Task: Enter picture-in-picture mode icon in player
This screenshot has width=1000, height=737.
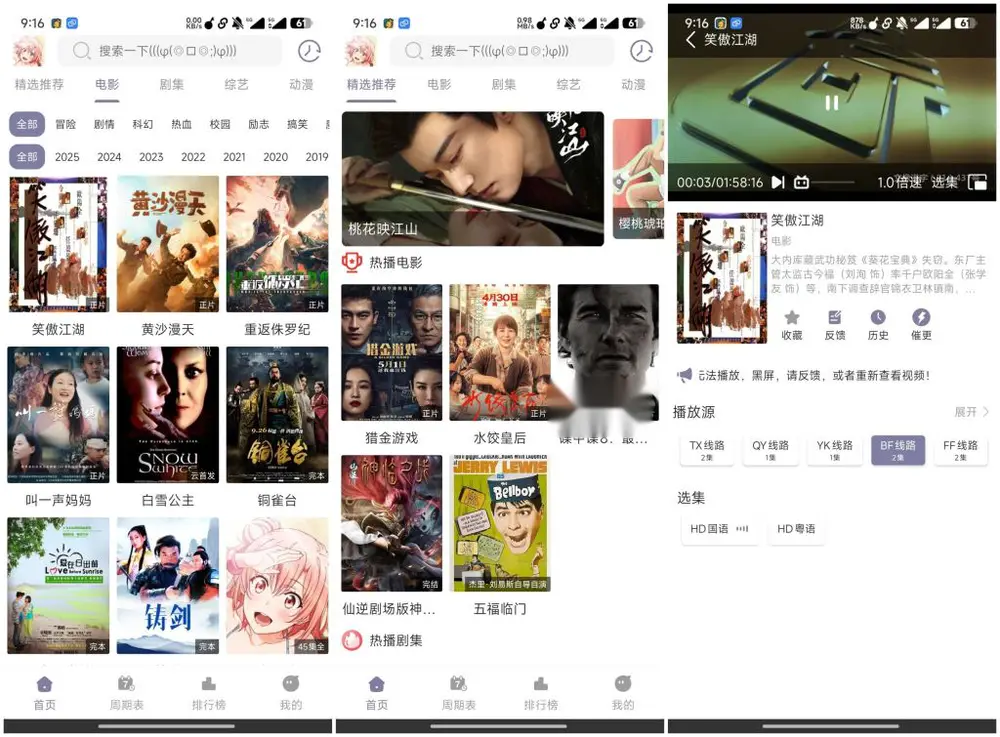Action: pos(977,183)
